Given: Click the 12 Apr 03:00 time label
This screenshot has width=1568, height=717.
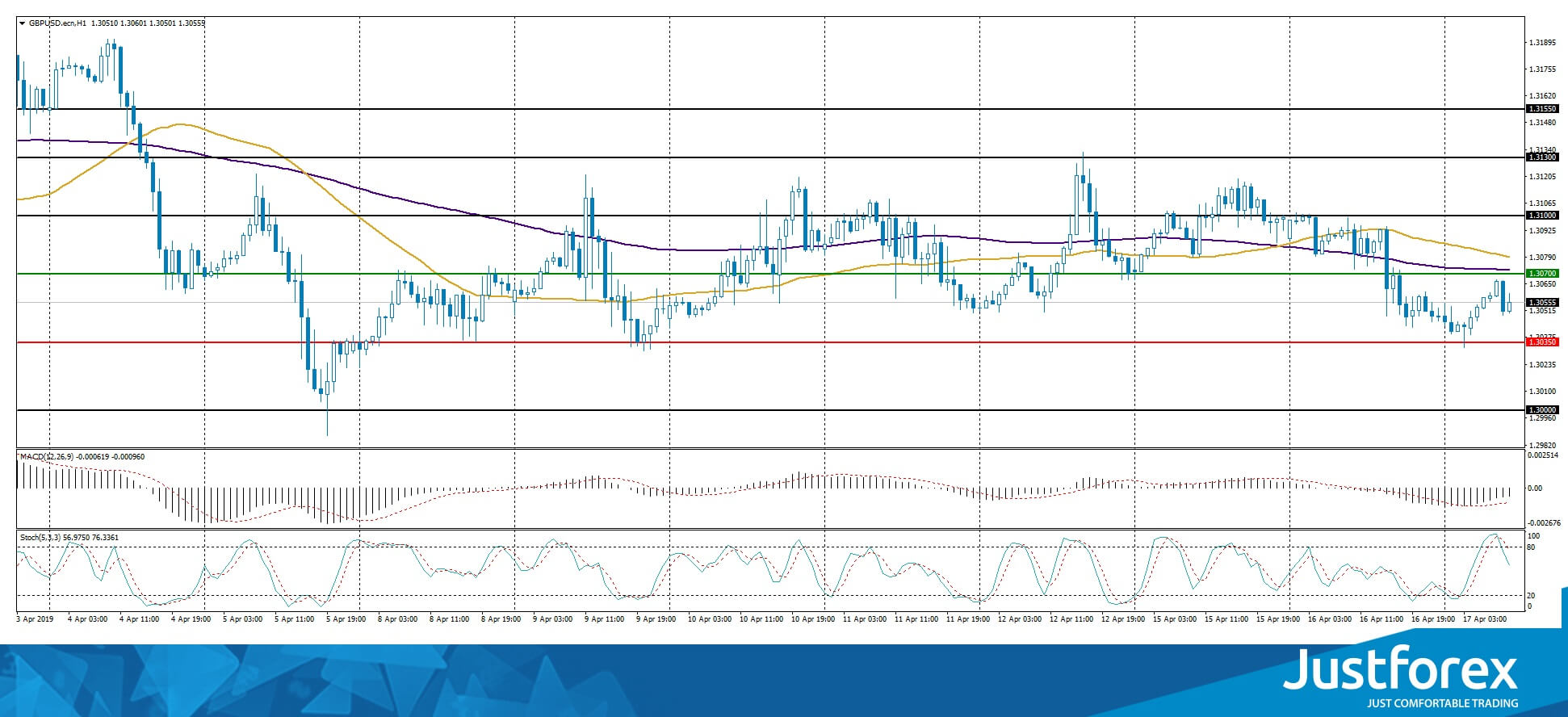Looking at the screenshot, I should tap(1019, 619).
